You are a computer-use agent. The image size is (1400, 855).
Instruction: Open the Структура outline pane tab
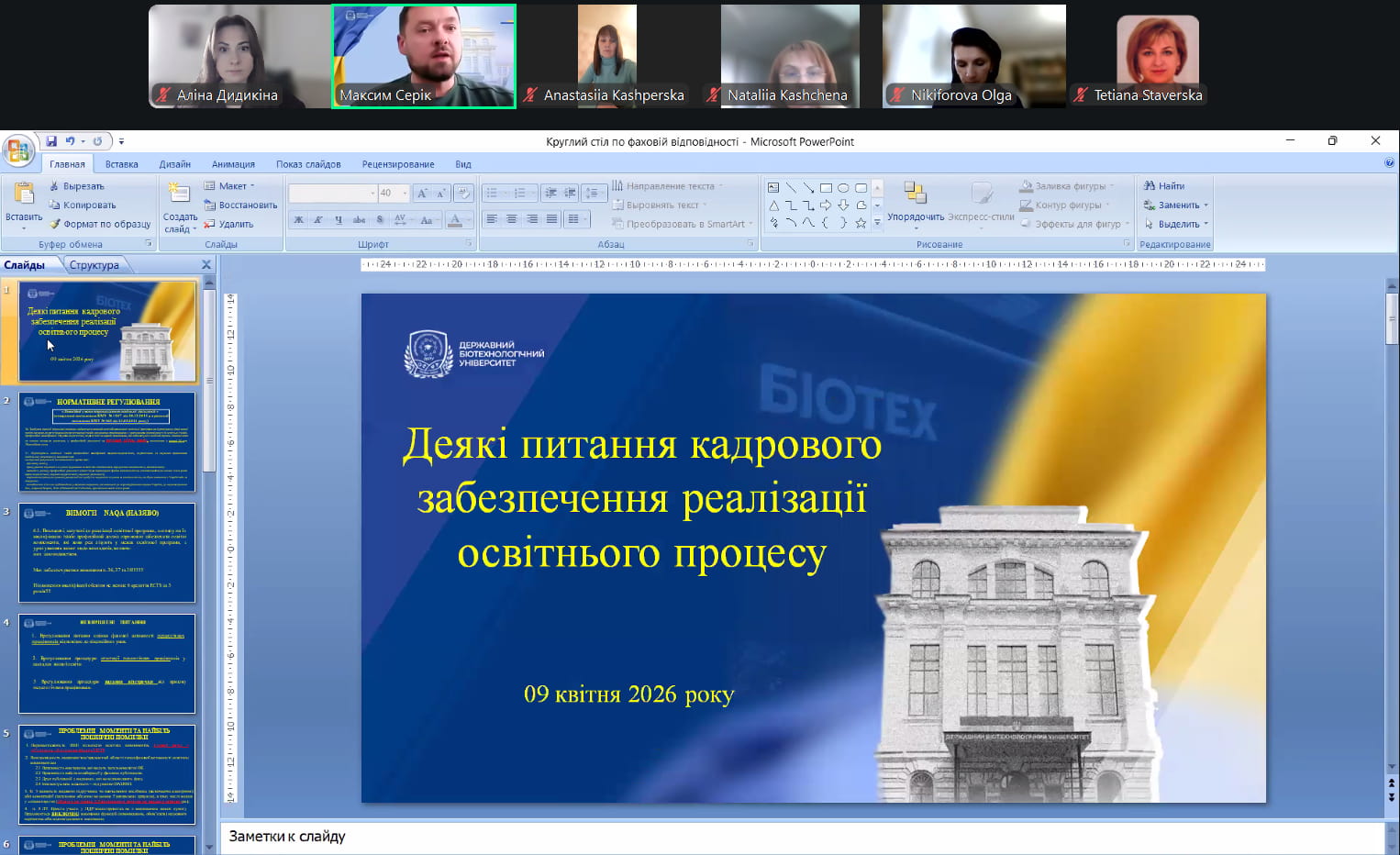click(x=94, y=265)
